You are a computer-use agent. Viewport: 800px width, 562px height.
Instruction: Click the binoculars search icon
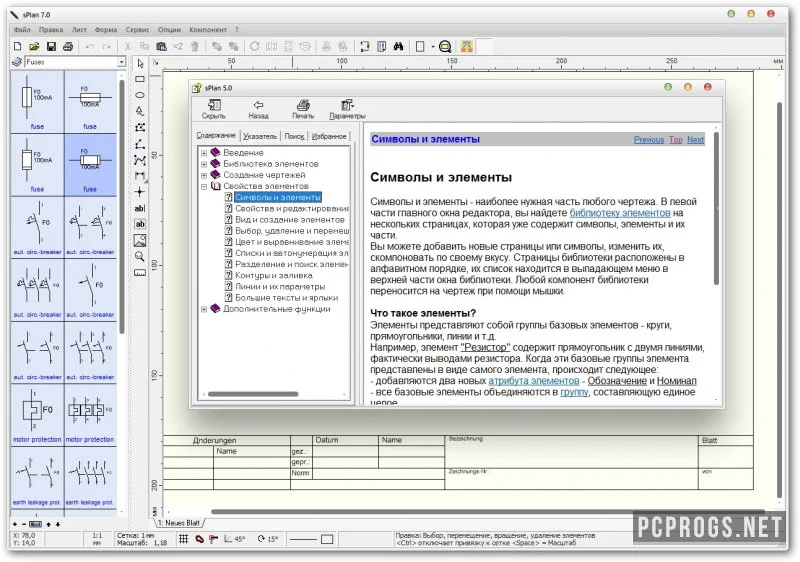[x=398, y=47]
